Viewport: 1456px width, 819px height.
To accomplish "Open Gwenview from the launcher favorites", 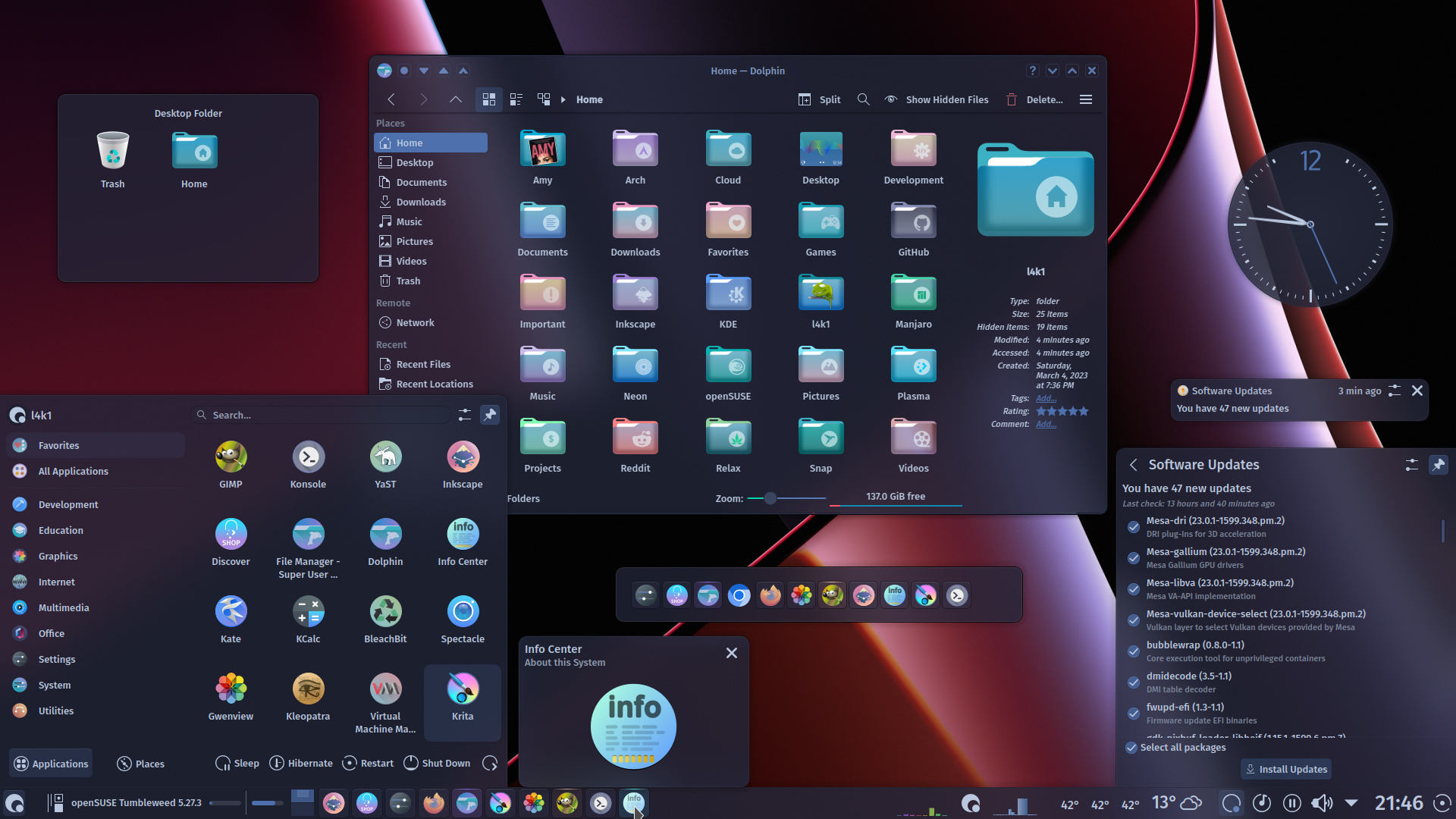I will tap(231, 696).
